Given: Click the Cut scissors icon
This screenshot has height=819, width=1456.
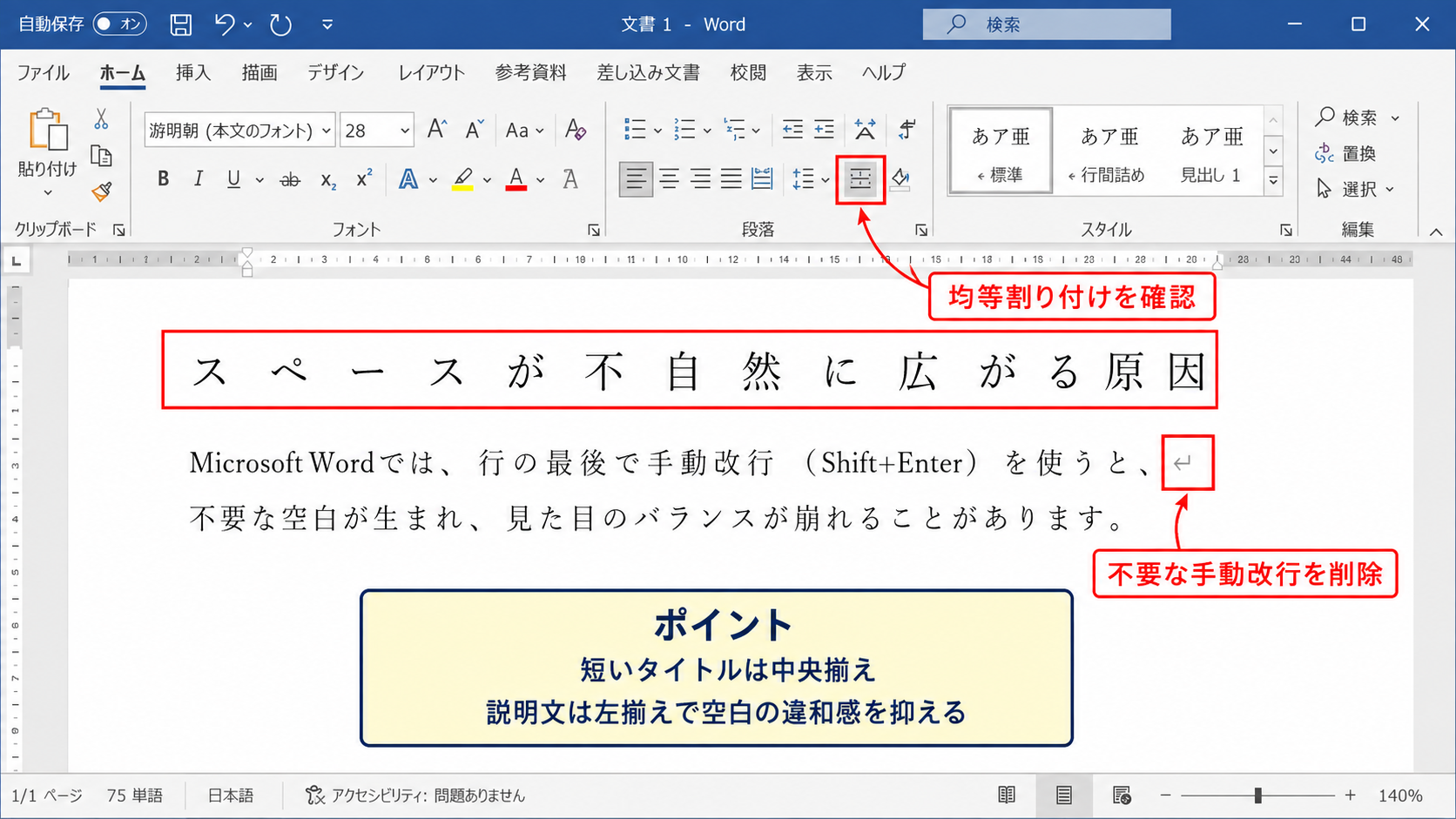Looking at the screenshot, I should point(101,119).
